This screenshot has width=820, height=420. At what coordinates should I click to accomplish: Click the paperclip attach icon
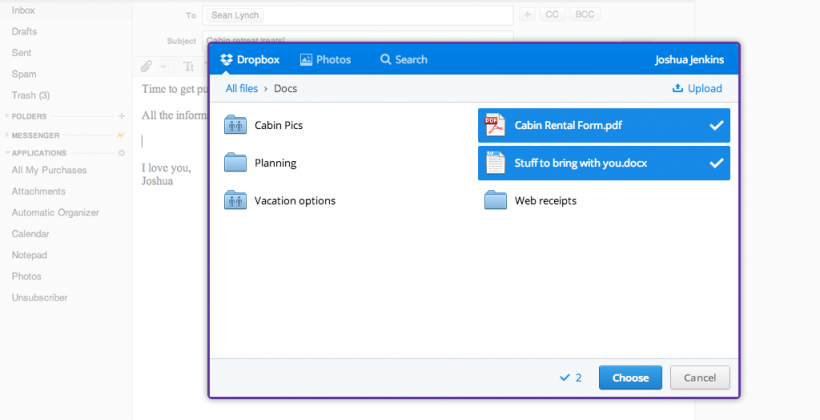coord(146,66)
